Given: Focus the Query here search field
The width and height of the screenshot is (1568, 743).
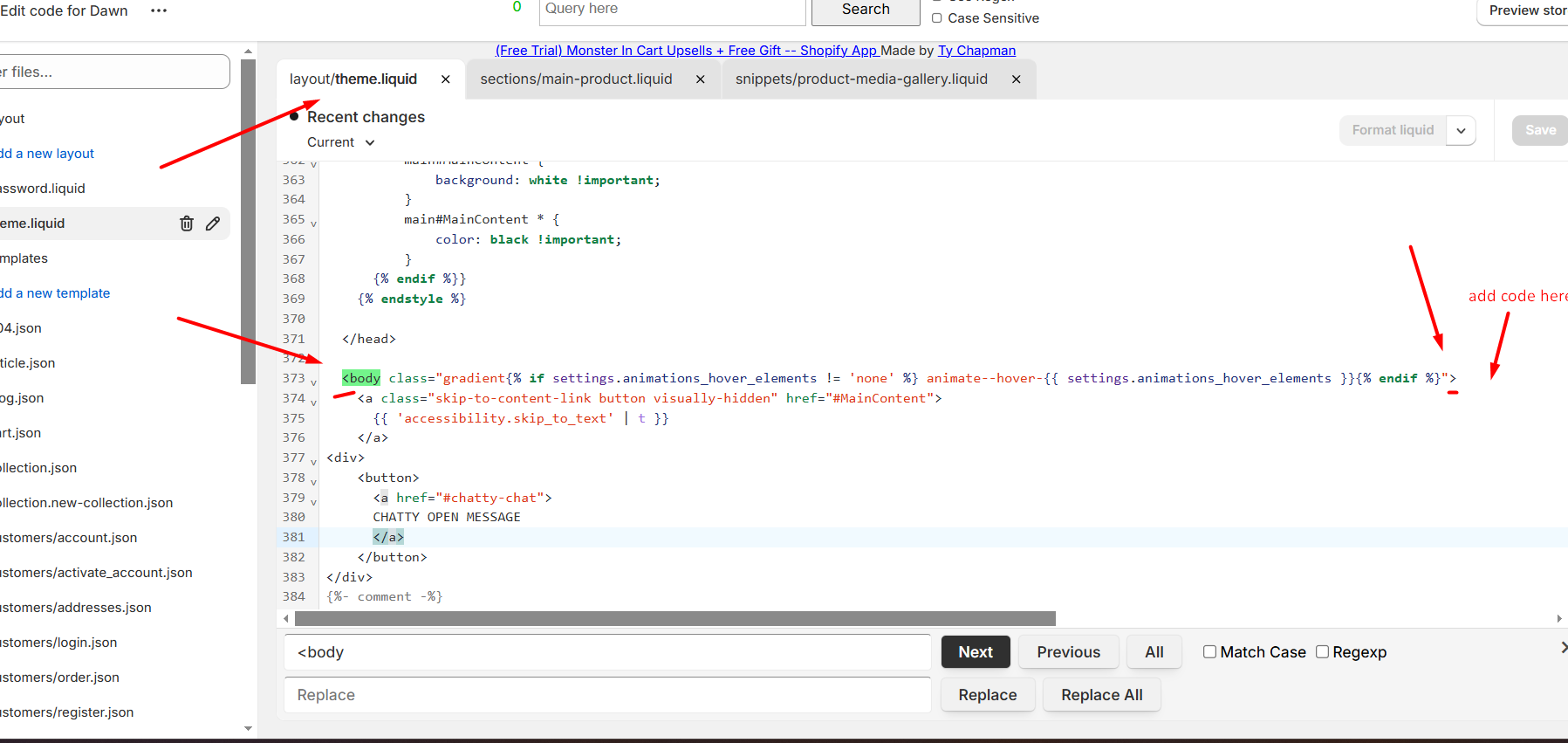Looking at the screenshot, I should 672,10.
